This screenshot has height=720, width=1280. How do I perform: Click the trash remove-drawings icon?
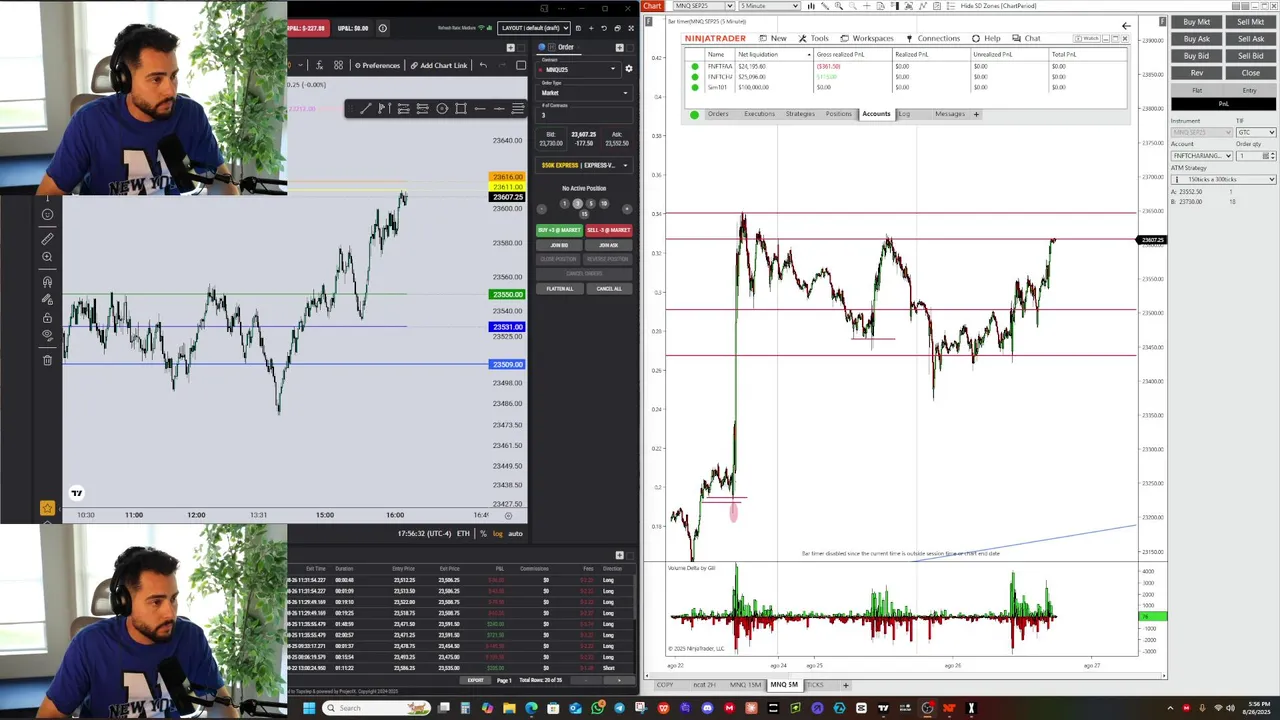coord(47,360)
